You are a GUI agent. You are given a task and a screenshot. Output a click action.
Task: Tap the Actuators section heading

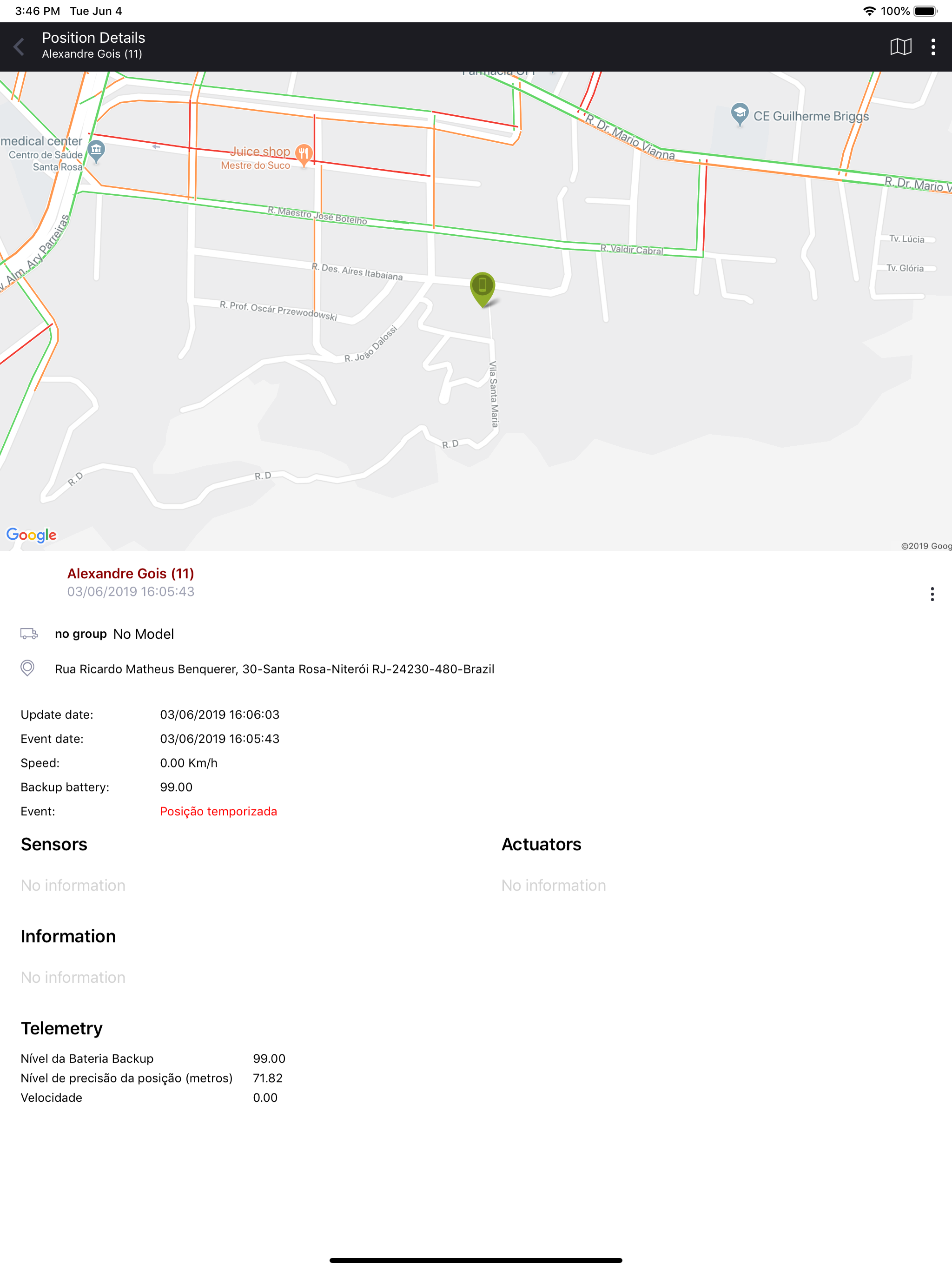pyautogui.click(x=541, y=844)
